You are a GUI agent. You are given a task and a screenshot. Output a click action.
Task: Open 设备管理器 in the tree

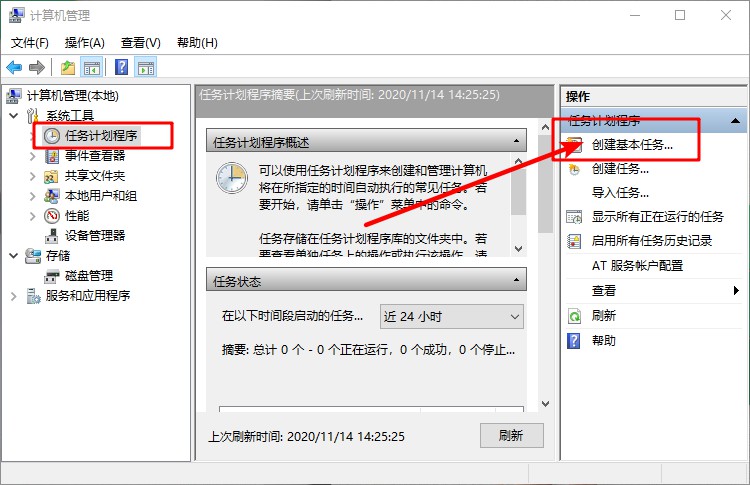[94, 235]
